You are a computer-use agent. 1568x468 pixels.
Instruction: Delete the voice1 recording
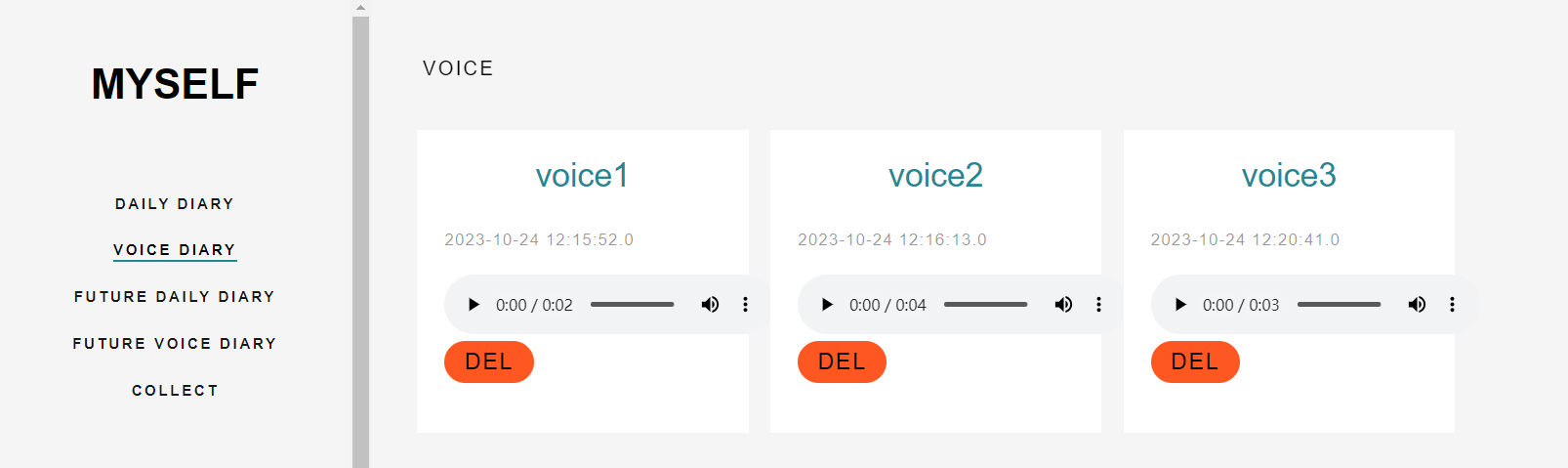coord(488,362)
